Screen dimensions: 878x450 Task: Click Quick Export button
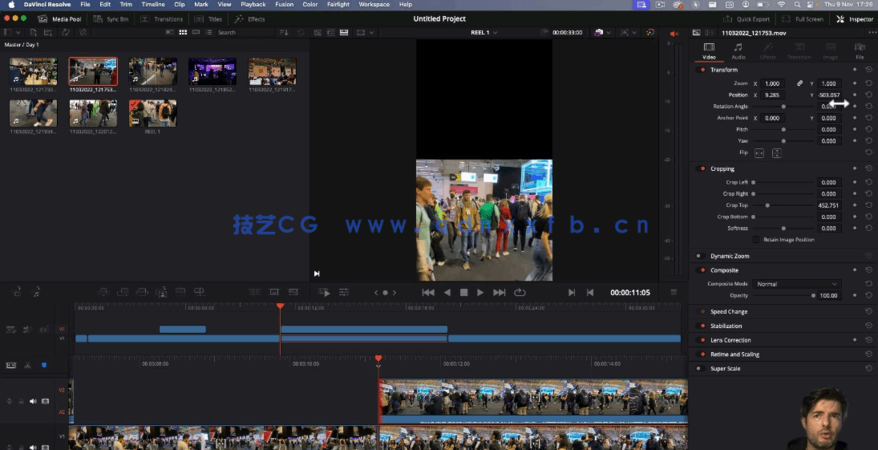tap(747, 19)
